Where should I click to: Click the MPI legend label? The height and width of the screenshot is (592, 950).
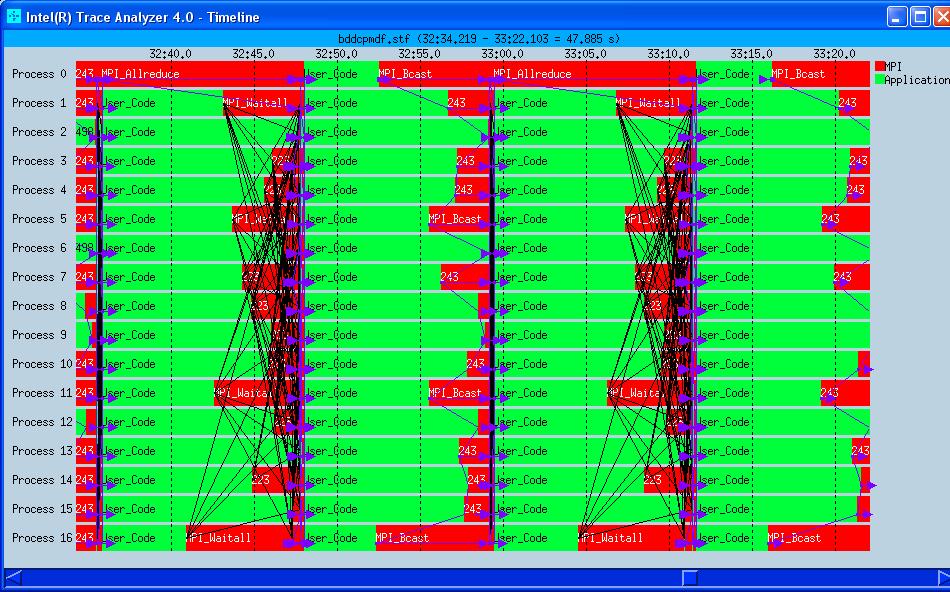893,67
